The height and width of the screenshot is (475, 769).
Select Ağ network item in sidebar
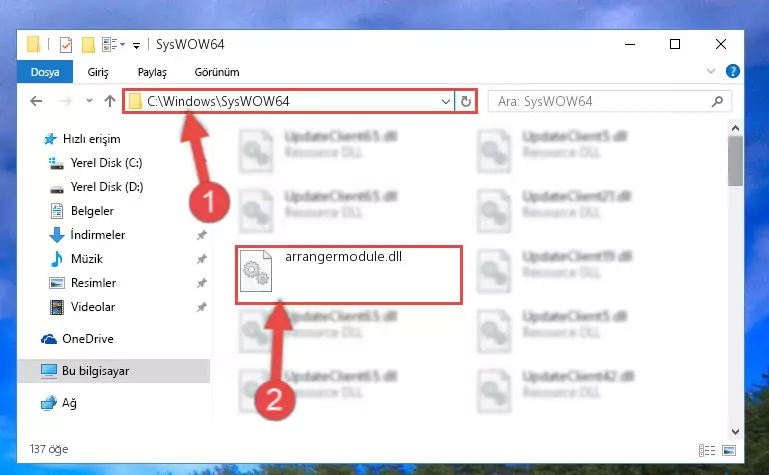tap(58, 403)
